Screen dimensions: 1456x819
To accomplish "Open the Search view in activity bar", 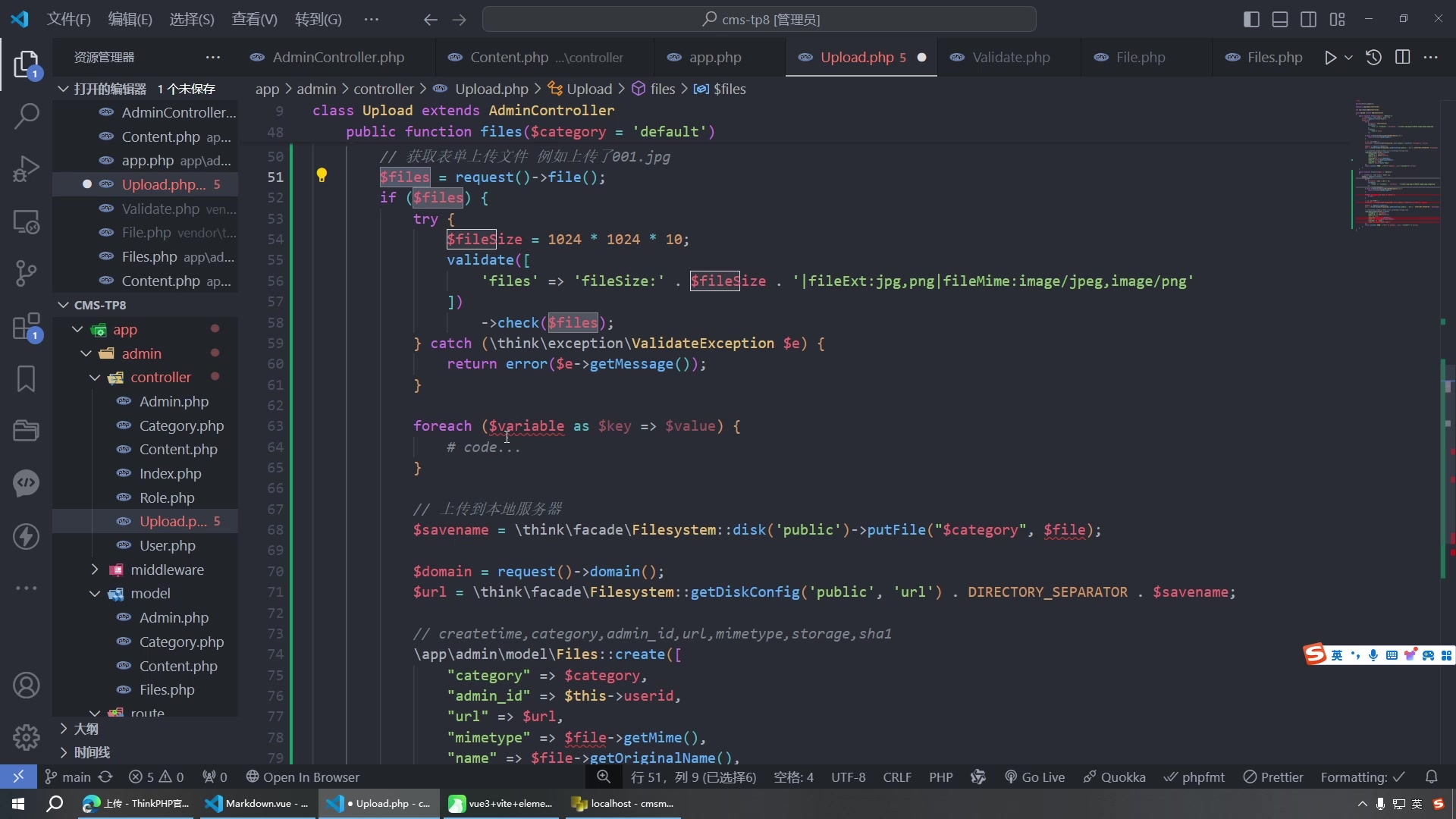I will 27,117.
